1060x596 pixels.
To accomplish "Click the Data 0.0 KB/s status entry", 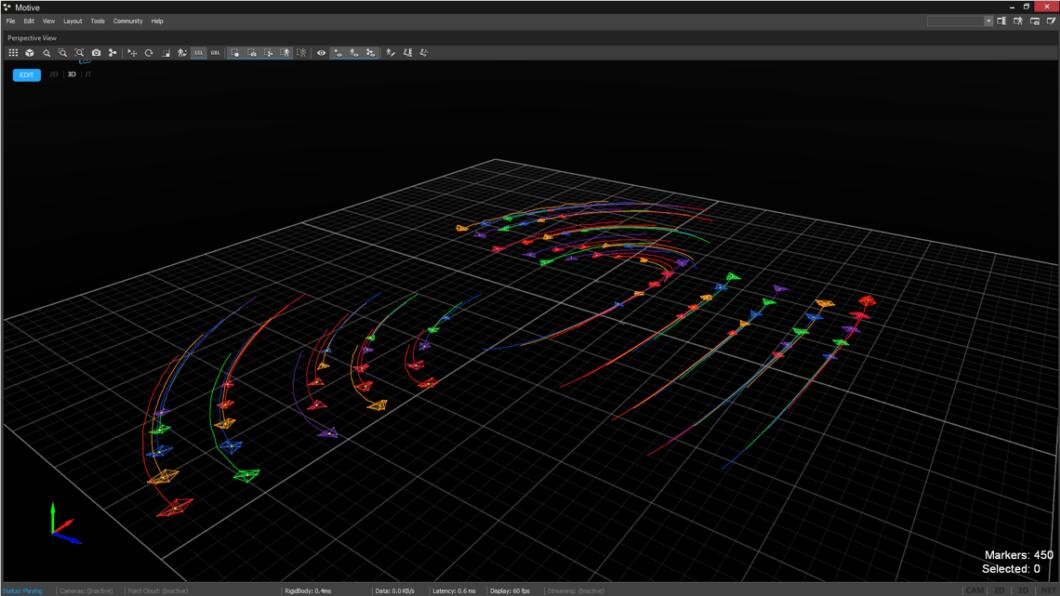I will pos(395,591).
